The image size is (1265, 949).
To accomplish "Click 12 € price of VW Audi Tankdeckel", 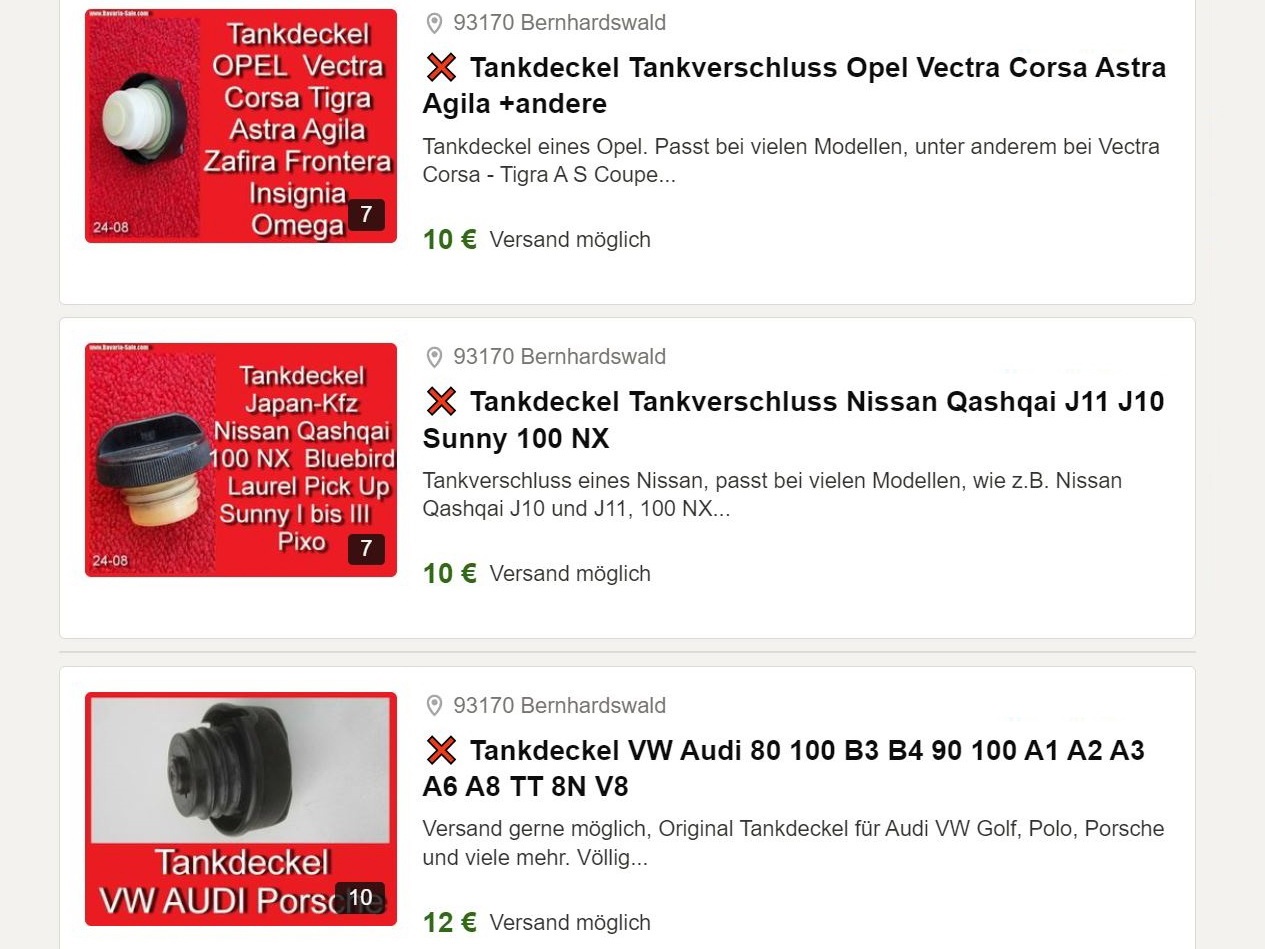I will coord(450,923).
